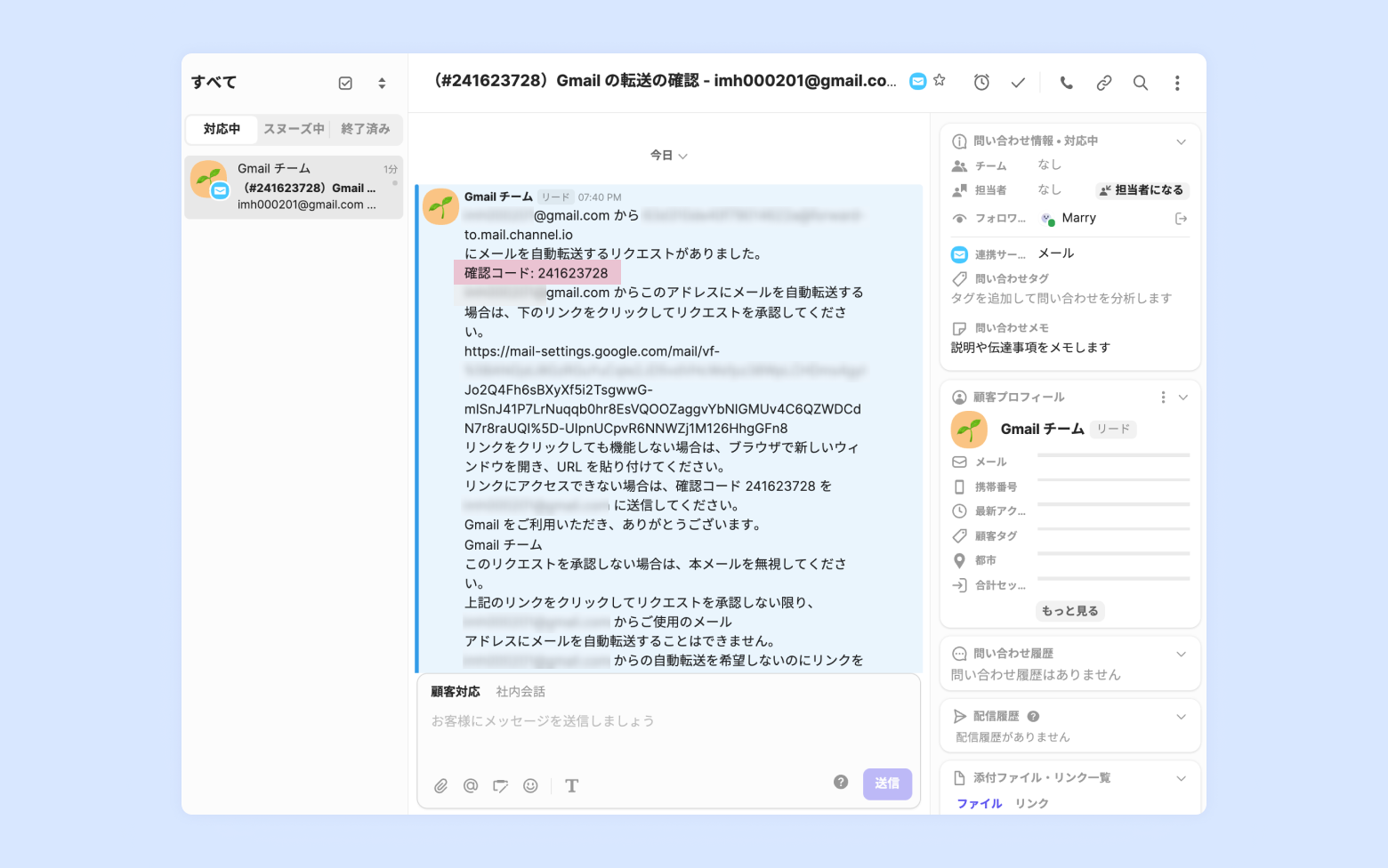Click the 送信 send button

coord(887,784)
